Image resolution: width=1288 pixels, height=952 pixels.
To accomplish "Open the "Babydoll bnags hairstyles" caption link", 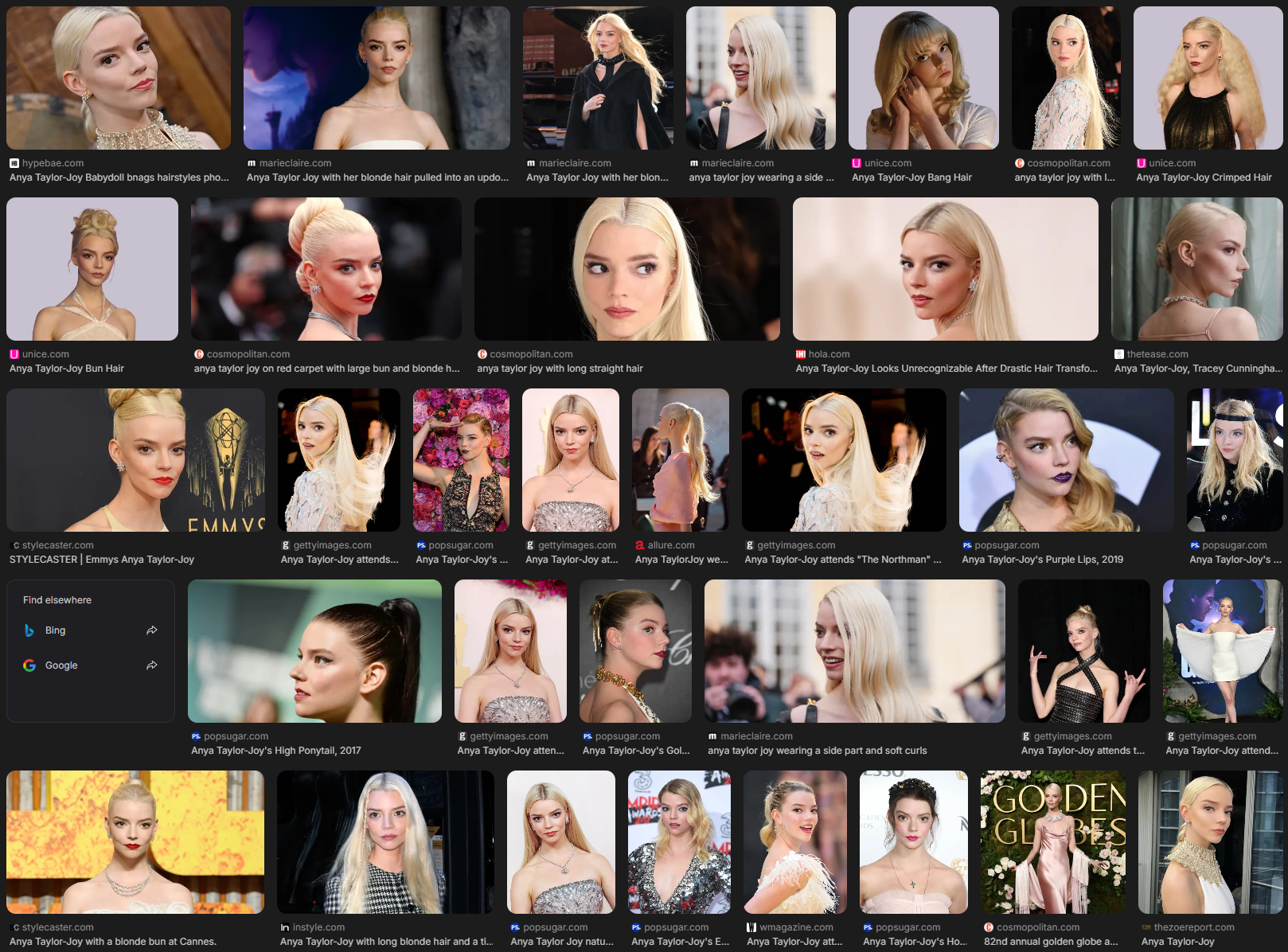I will tap(119, 178).
